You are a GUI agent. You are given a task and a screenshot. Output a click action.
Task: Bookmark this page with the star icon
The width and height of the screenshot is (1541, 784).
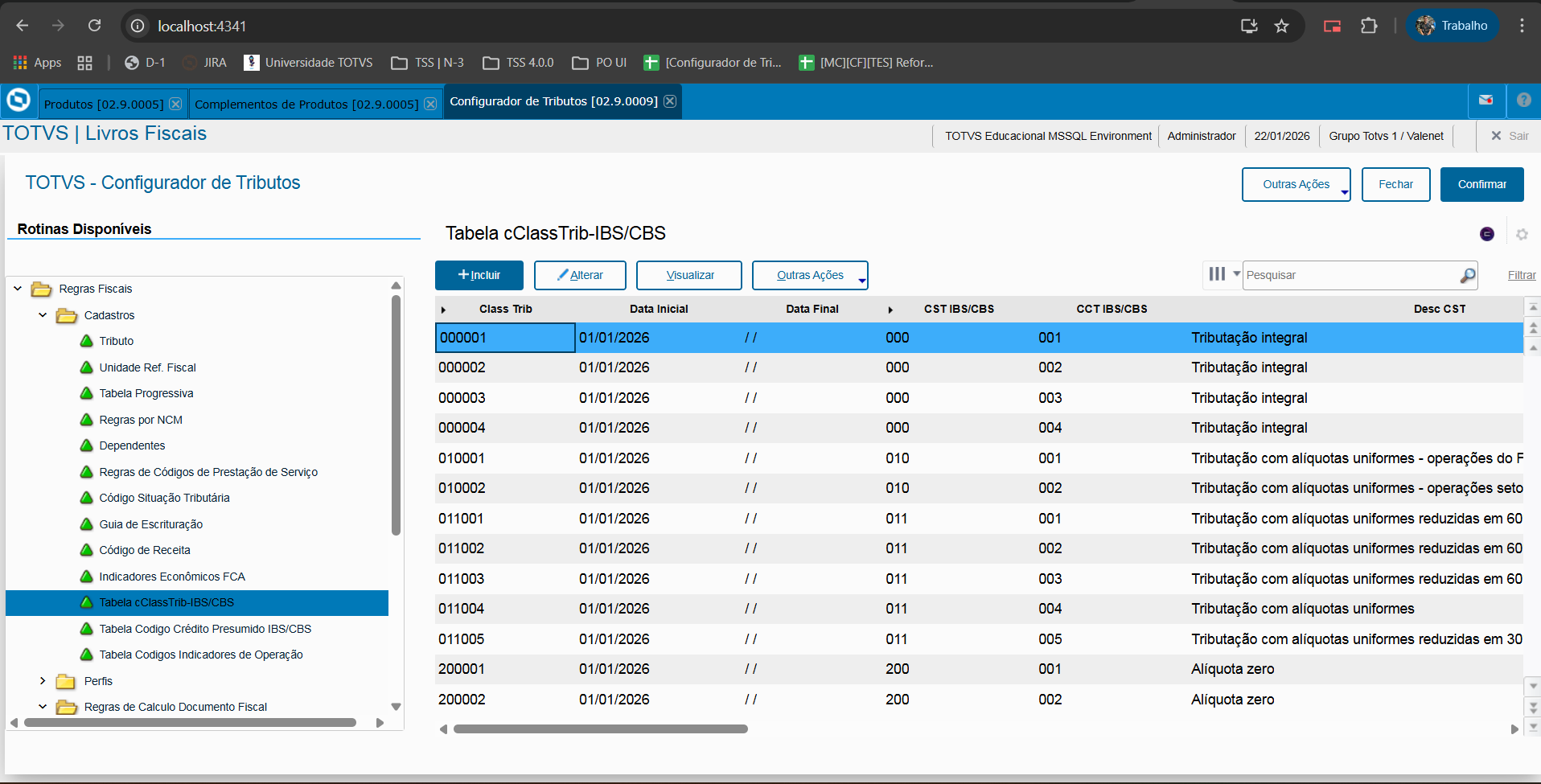(x=1281, y=26)
